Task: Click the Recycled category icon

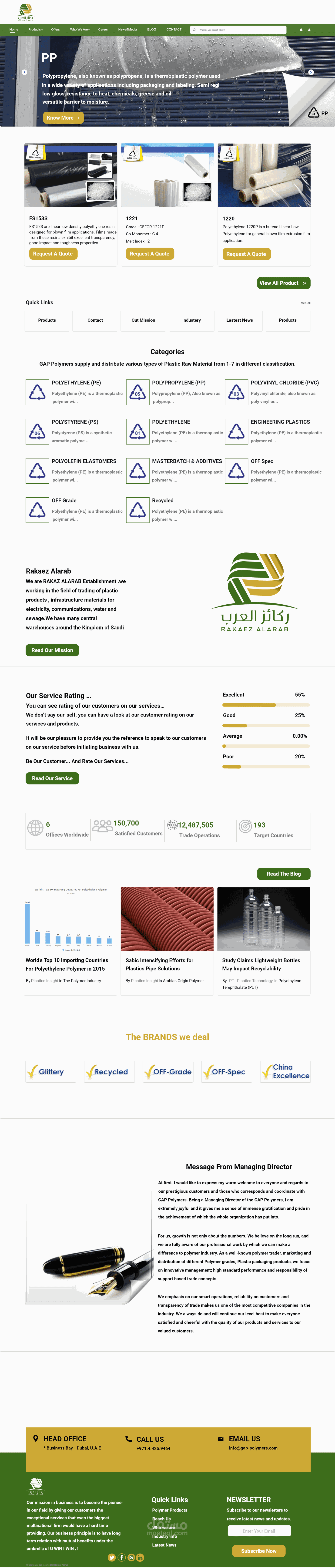Action: coord(137,510)
